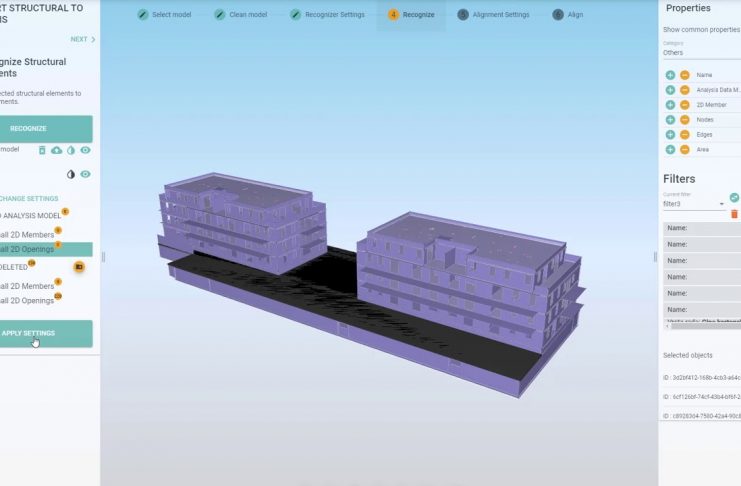Toggle model visibility eye icon
Viewport: 741px width, 486px height.
pos(86,150)
